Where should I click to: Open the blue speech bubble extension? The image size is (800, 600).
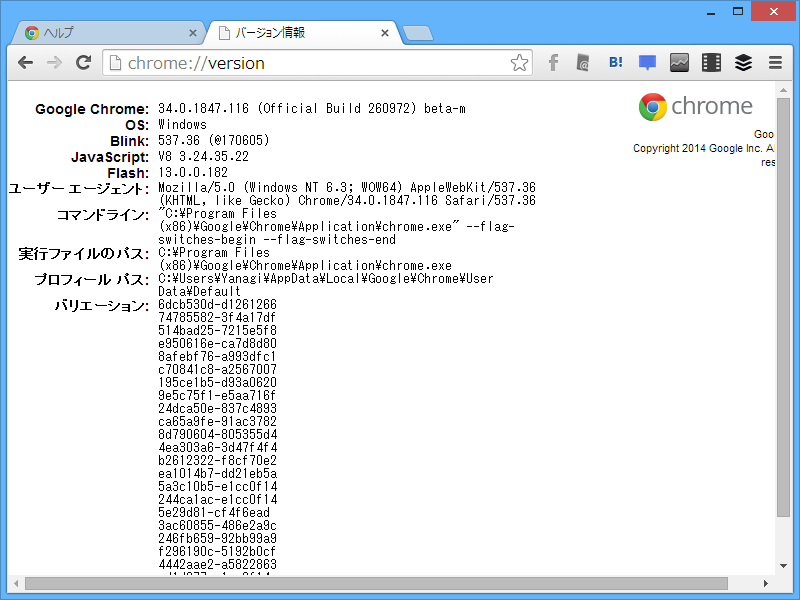tap(647, 62)
